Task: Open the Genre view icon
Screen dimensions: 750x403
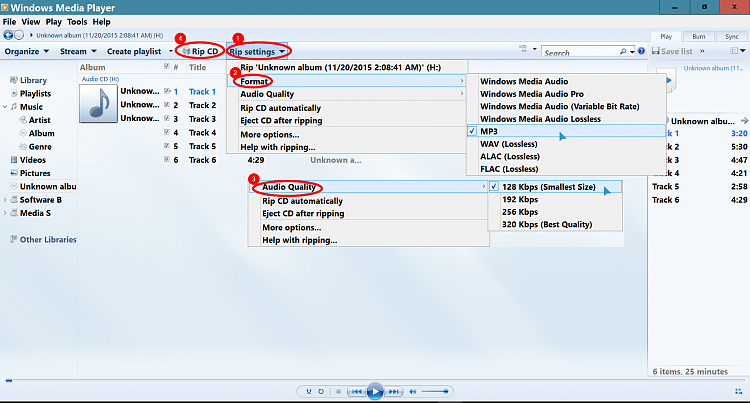Action: click(23, 146)
